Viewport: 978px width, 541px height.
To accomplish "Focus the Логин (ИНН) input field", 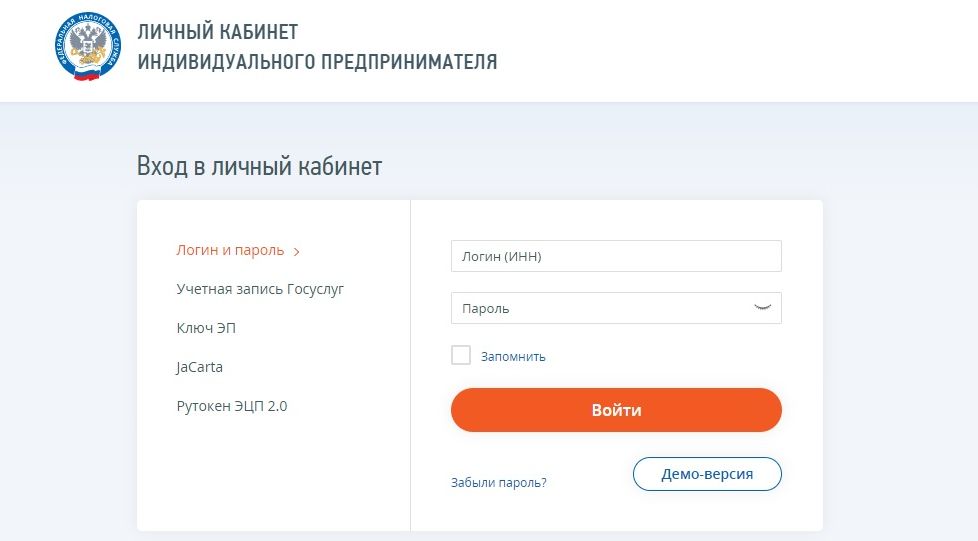I will [616, 256].
